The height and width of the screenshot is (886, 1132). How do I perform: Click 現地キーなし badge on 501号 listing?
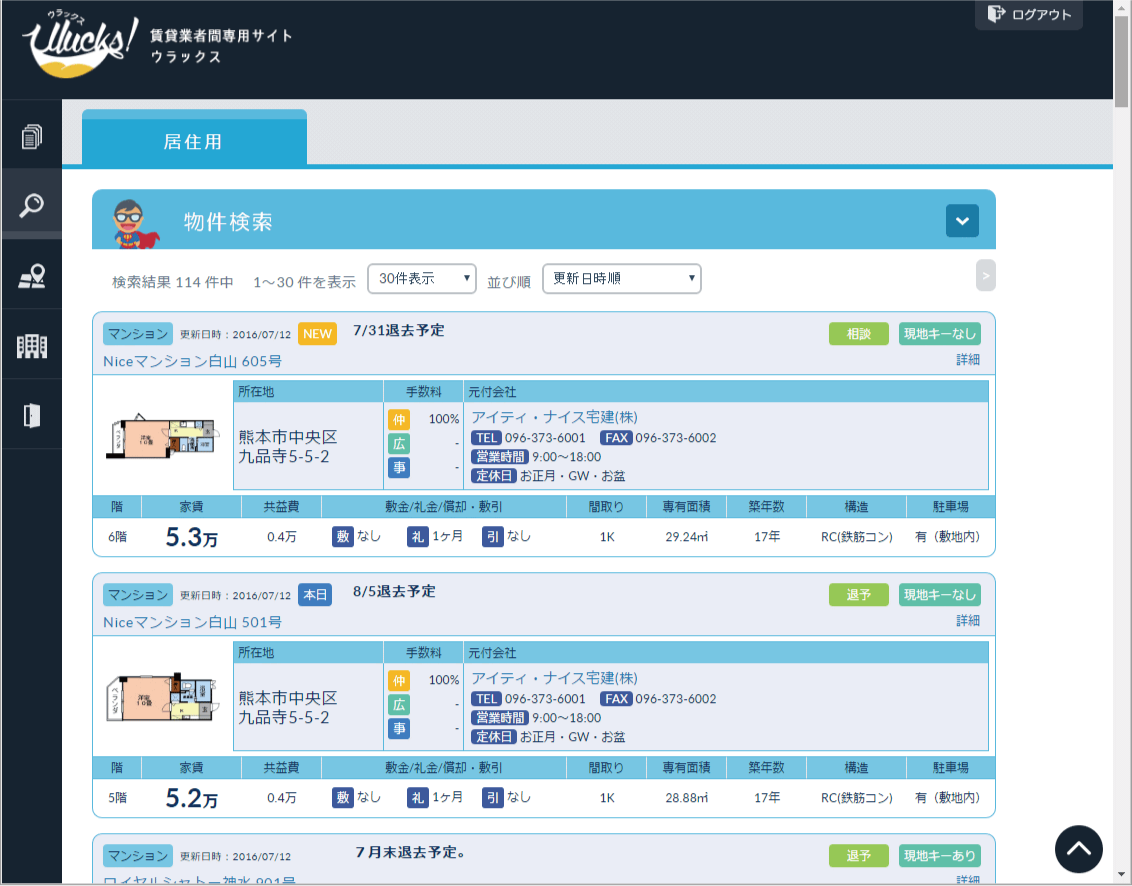(940, 594)
